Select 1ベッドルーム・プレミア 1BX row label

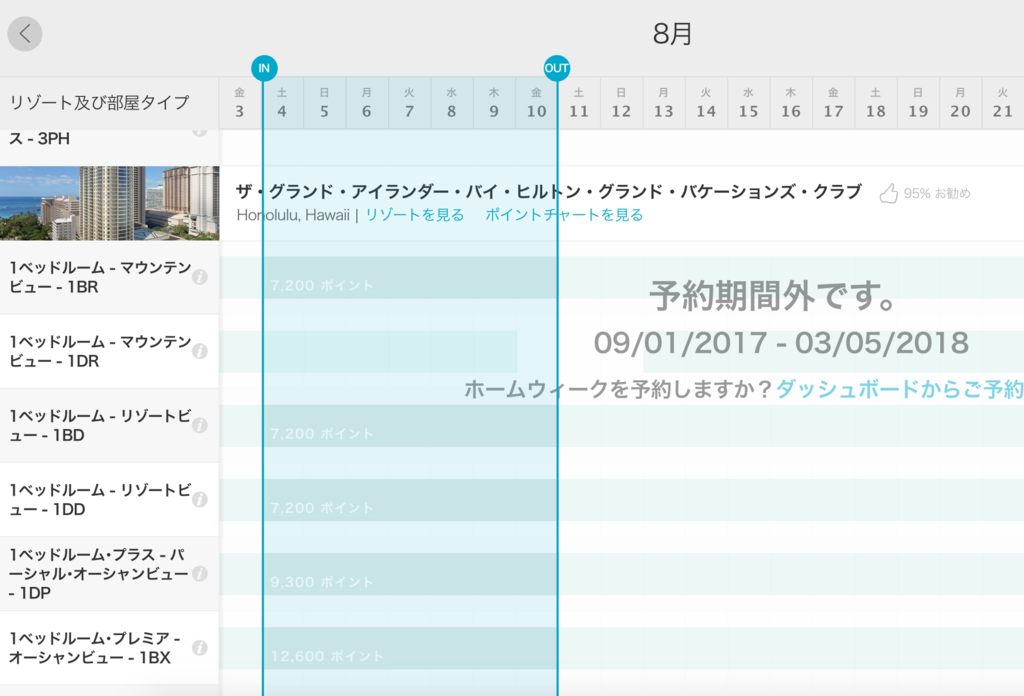click(x=95, y=648)
